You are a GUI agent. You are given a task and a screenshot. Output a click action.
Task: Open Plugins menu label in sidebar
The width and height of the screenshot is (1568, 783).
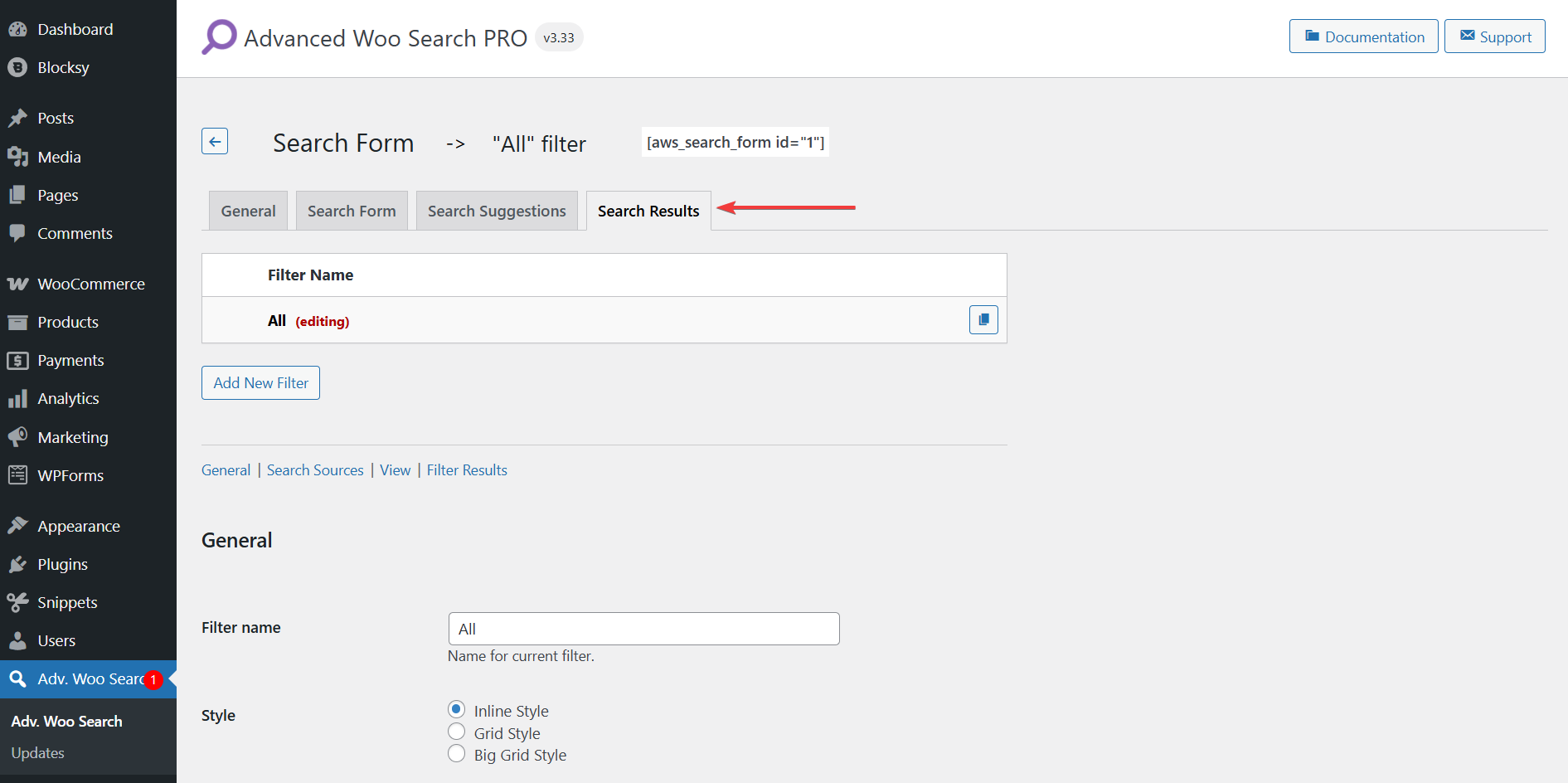point(62,564)
